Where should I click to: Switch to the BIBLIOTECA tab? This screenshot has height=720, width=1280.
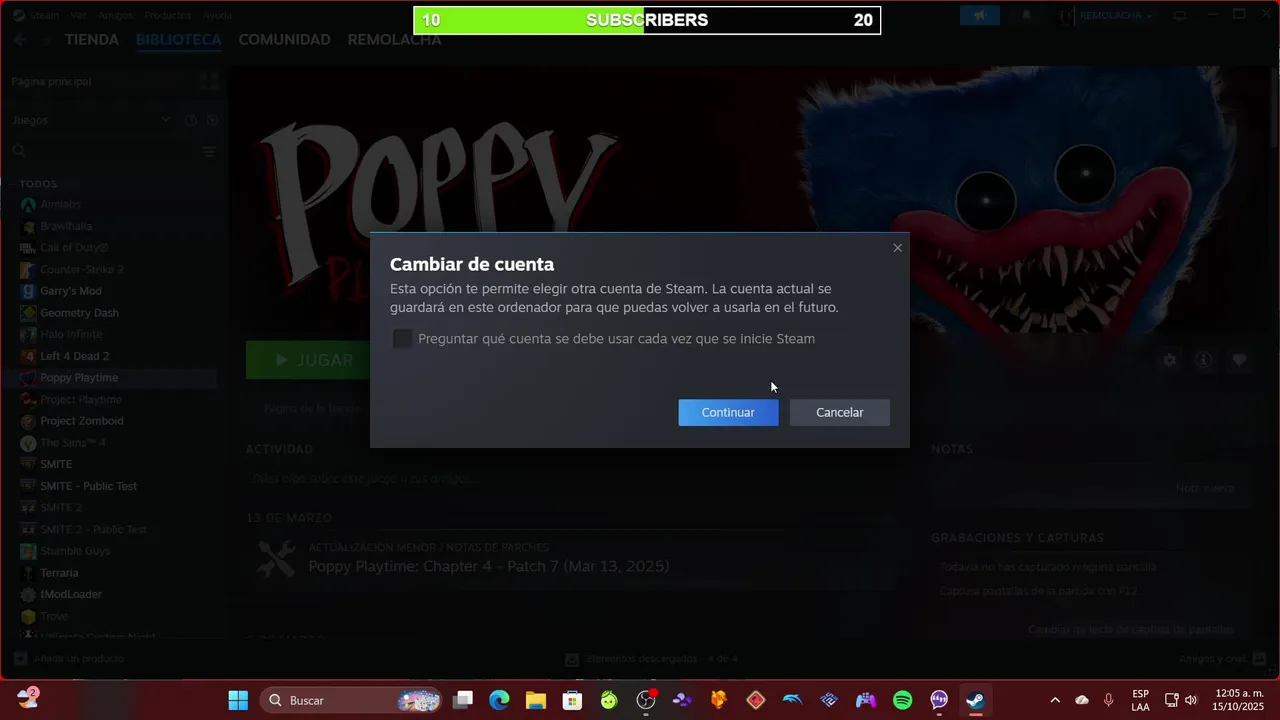pos(179,40)
